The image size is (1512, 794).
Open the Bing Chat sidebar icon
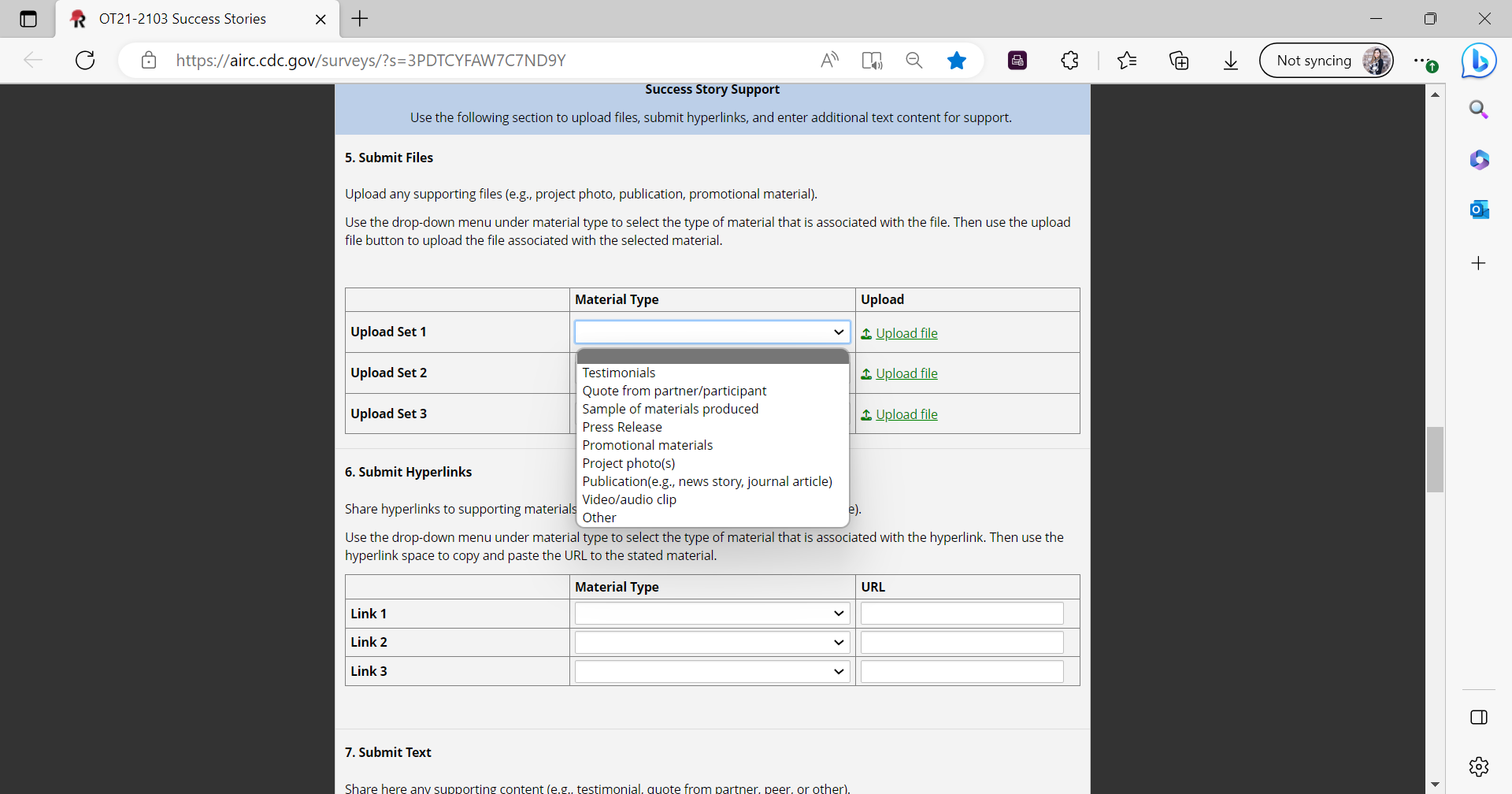click(1478, 61)
